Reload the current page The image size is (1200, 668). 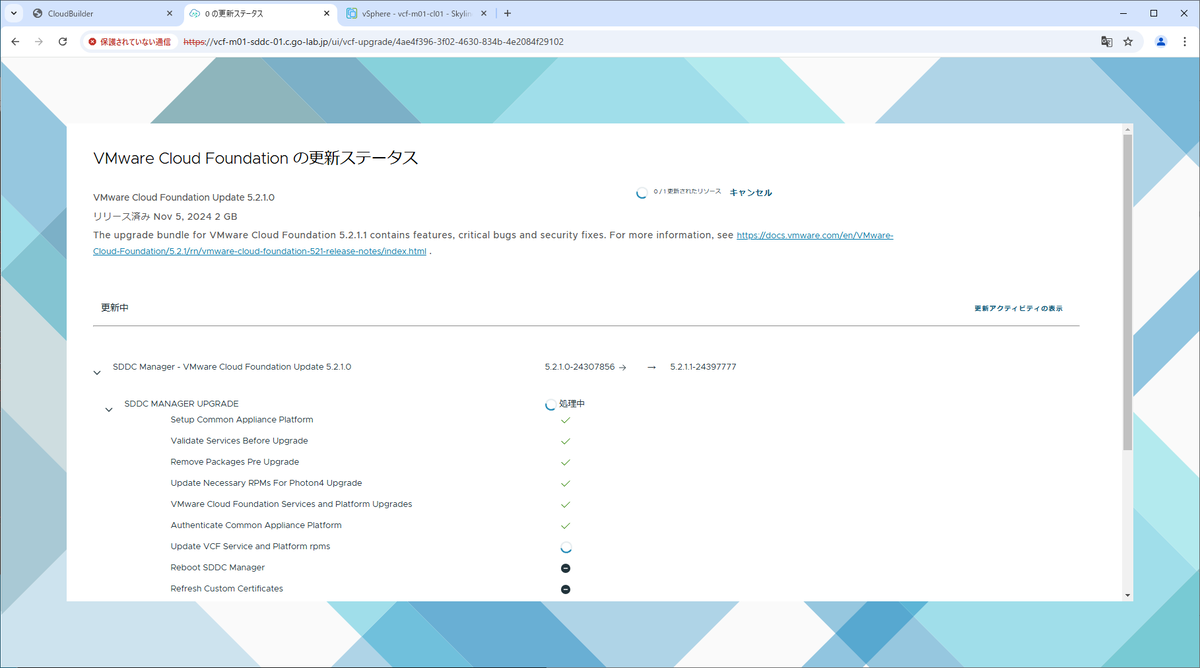63,42
